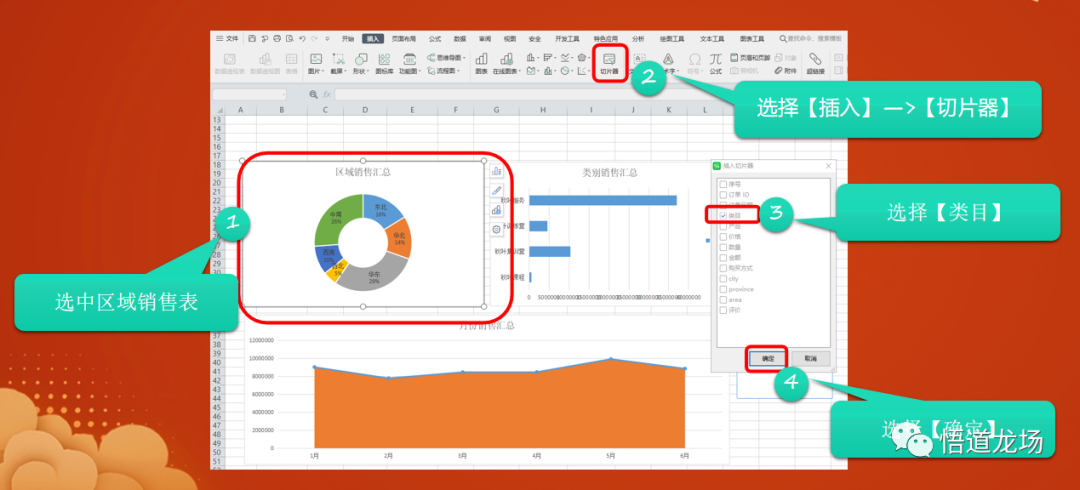Click the fx insert function icon

pyautogui.click(x=326, y=94)
